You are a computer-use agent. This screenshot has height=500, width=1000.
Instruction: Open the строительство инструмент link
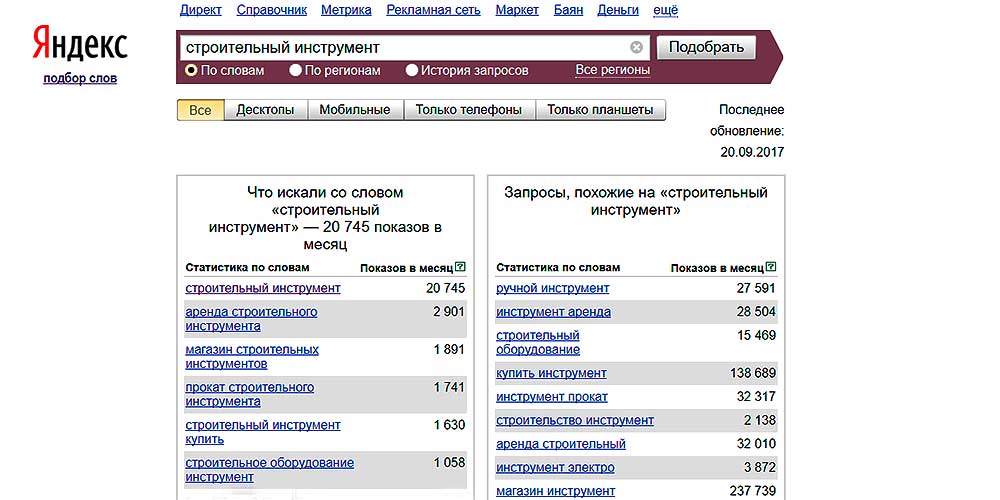575,420
